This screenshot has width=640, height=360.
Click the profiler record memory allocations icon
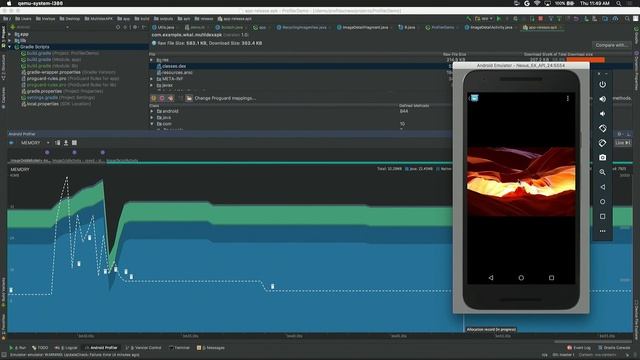tap(74, 143)
